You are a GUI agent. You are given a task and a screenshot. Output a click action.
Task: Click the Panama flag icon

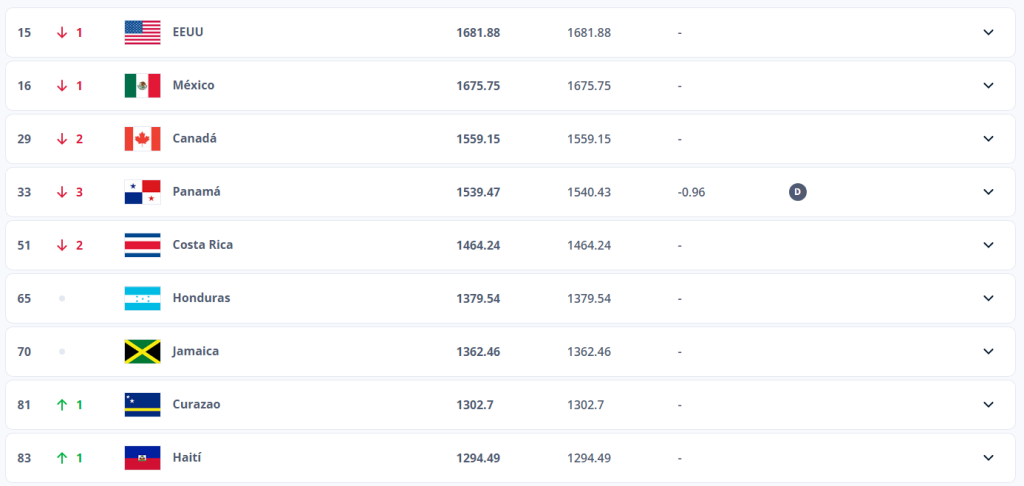(142, 191)
